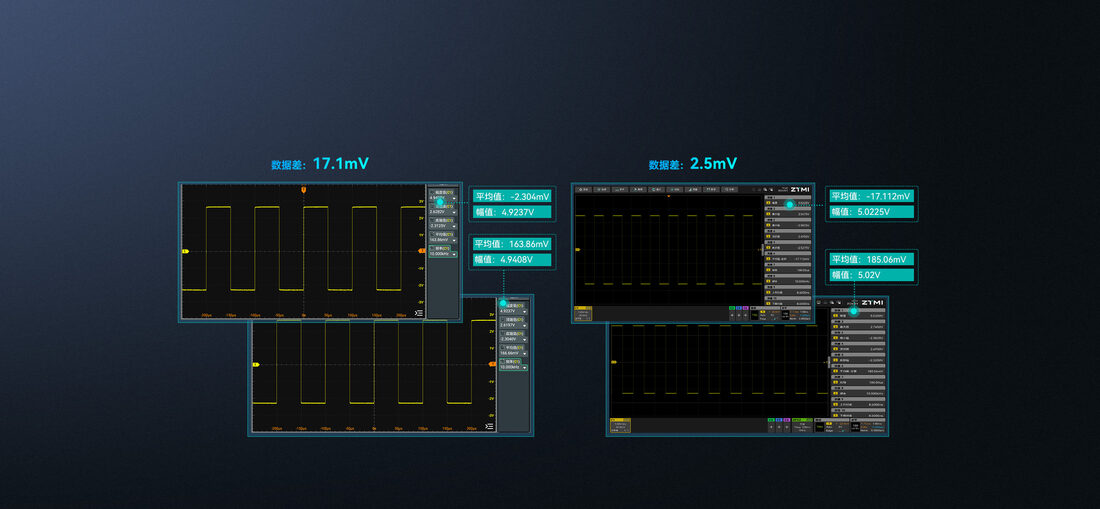Click the ZTMI logo in the top-right oscilloscope

pos(800,189)
